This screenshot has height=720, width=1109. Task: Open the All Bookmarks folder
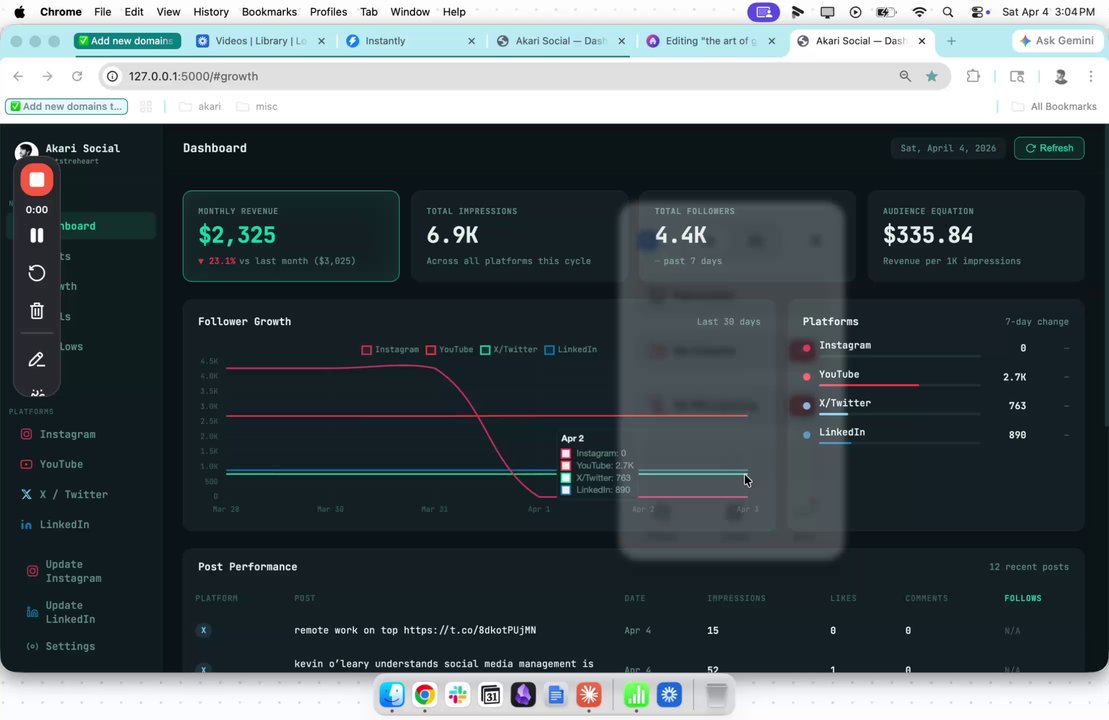click(1054, 106)
